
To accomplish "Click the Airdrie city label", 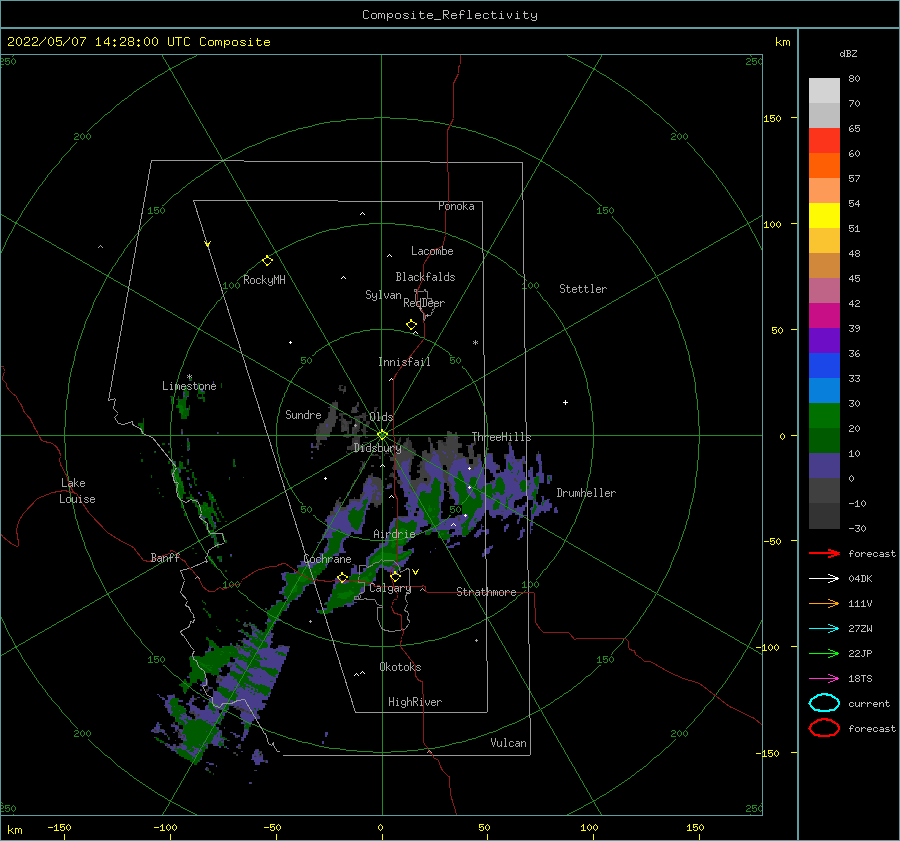I will pyautogui.click(x=394, y=534).
